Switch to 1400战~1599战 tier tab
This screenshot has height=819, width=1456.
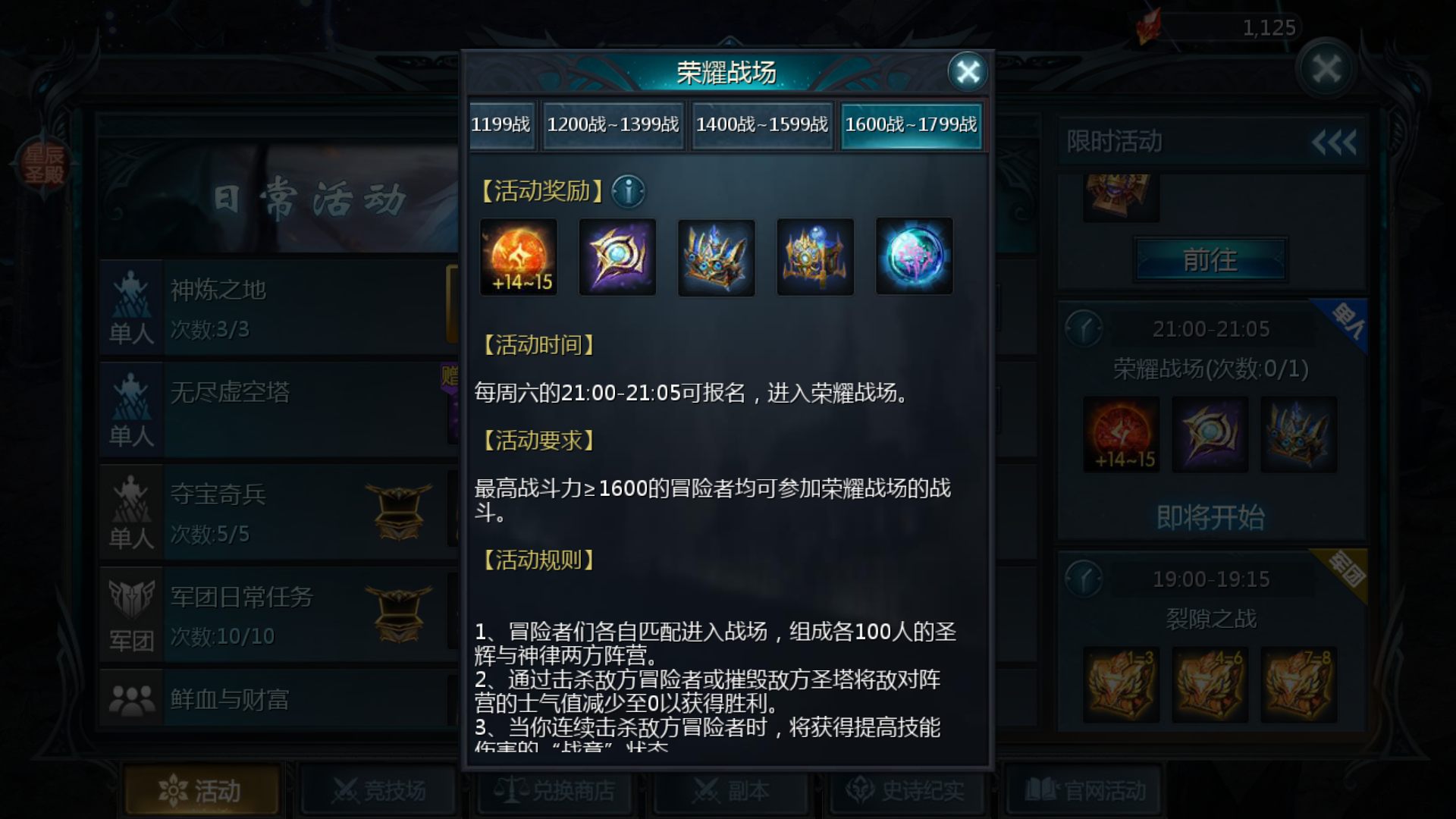click(x=762, y=125)
